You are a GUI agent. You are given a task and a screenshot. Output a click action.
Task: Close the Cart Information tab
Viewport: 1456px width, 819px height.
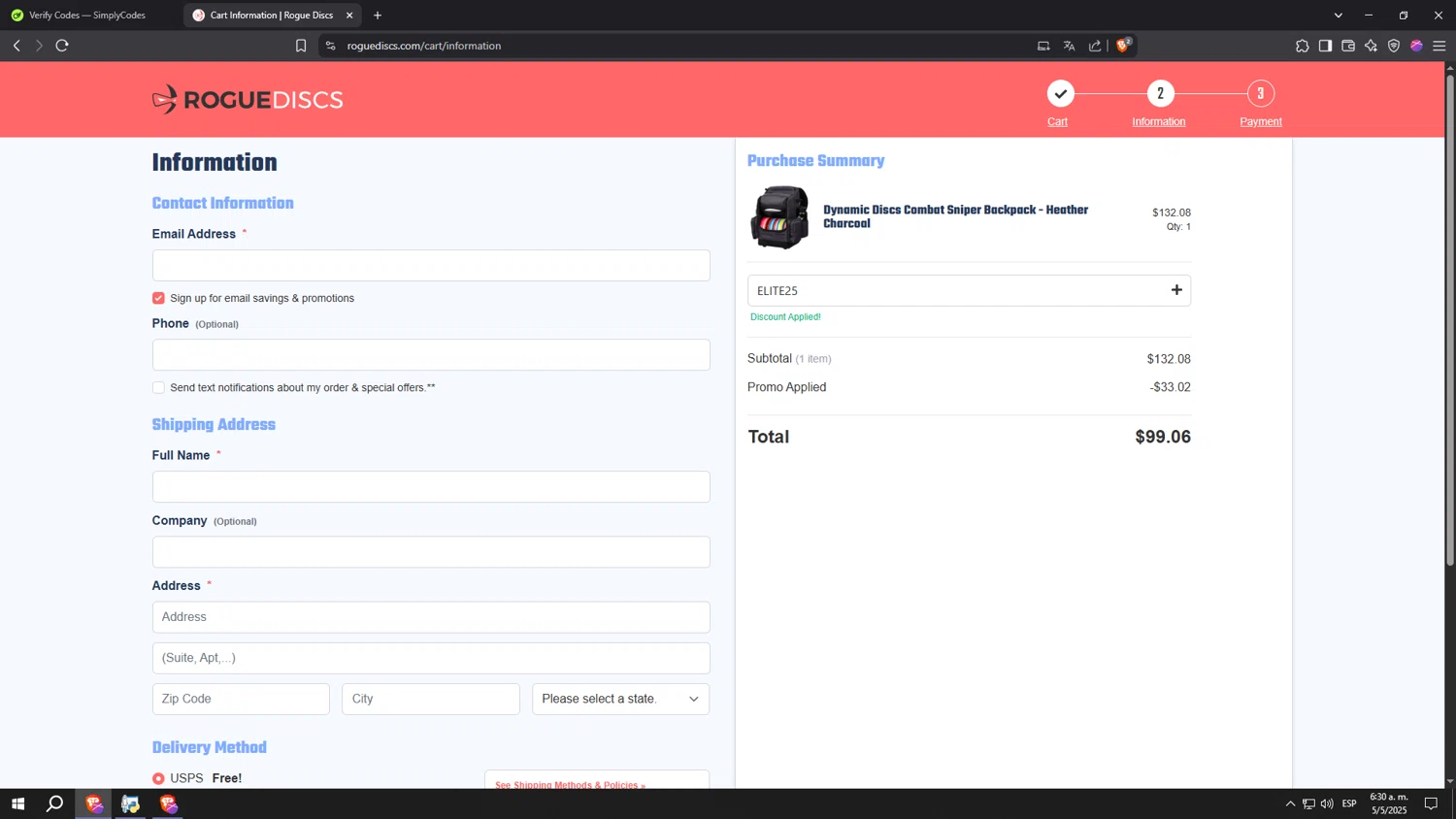349,16
